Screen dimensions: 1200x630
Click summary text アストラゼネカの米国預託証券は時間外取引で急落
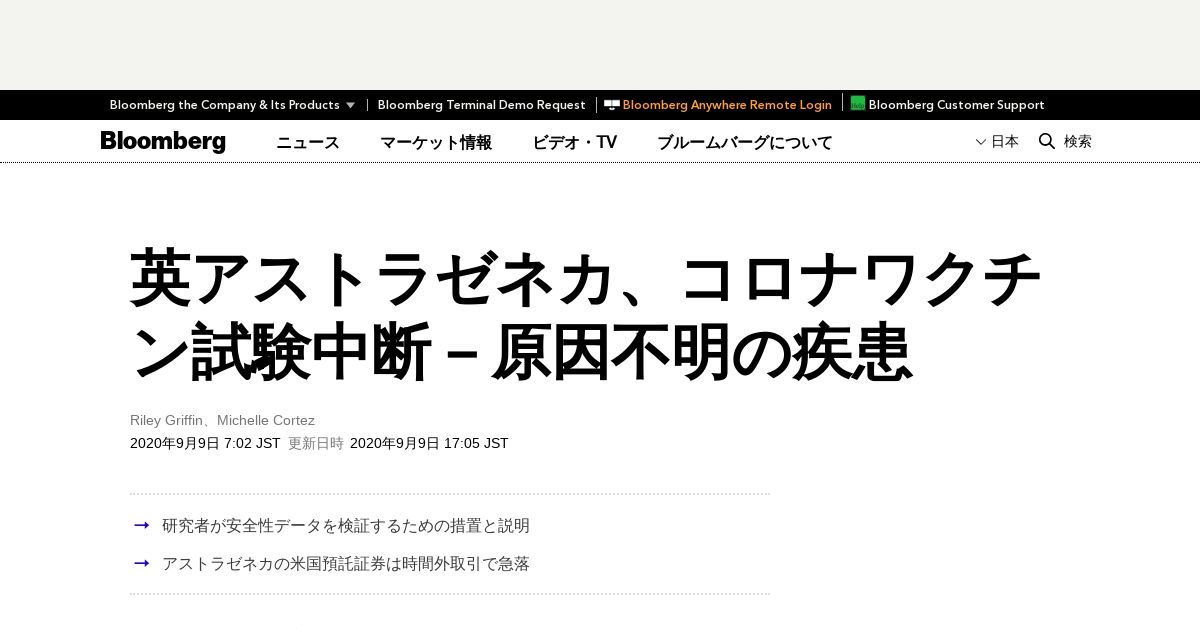(x=346, y=563)
